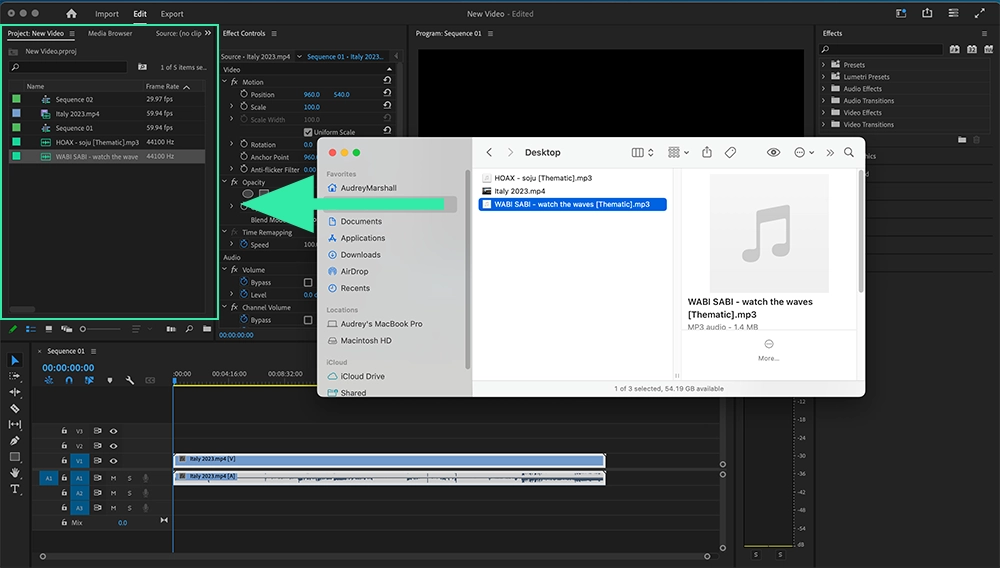Reset Motion effect parameter
Image resolution: width=1000 pixels, height=568 pixels.
point(387,80)
